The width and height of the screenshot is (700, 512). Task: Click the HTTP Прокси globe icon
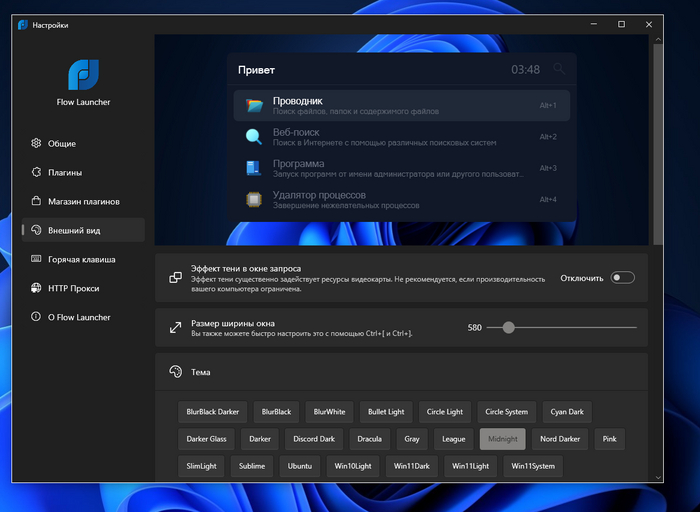(x=36, y=288)
